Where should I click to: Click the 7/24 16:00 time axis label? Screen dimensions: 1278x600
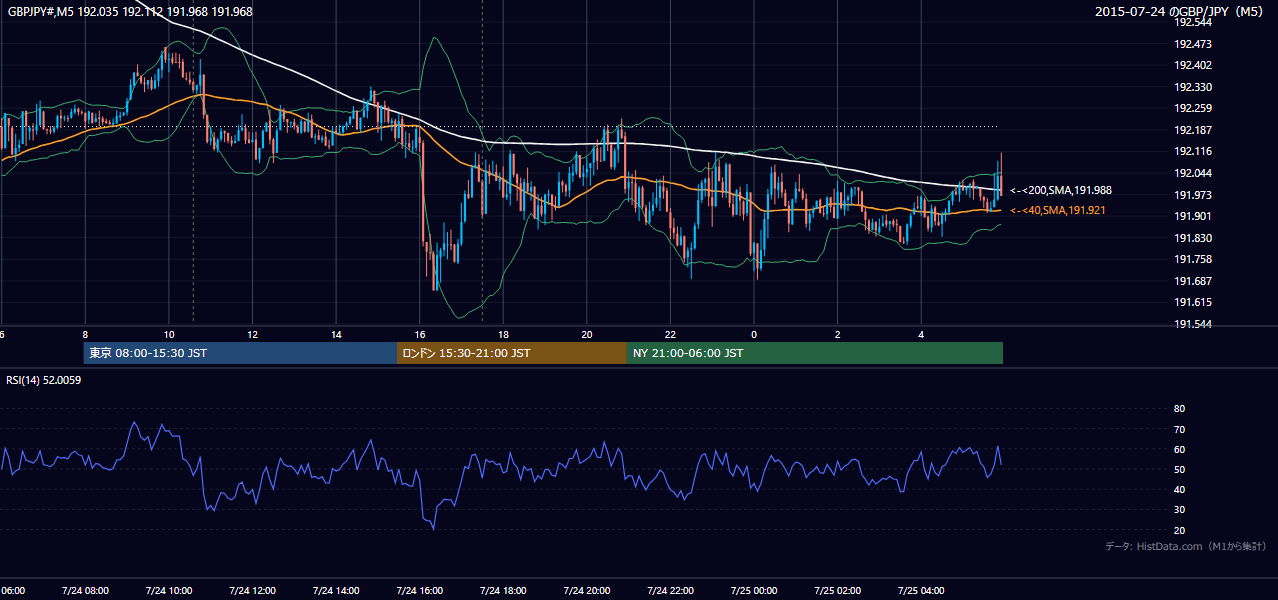[x=419, y=590]
